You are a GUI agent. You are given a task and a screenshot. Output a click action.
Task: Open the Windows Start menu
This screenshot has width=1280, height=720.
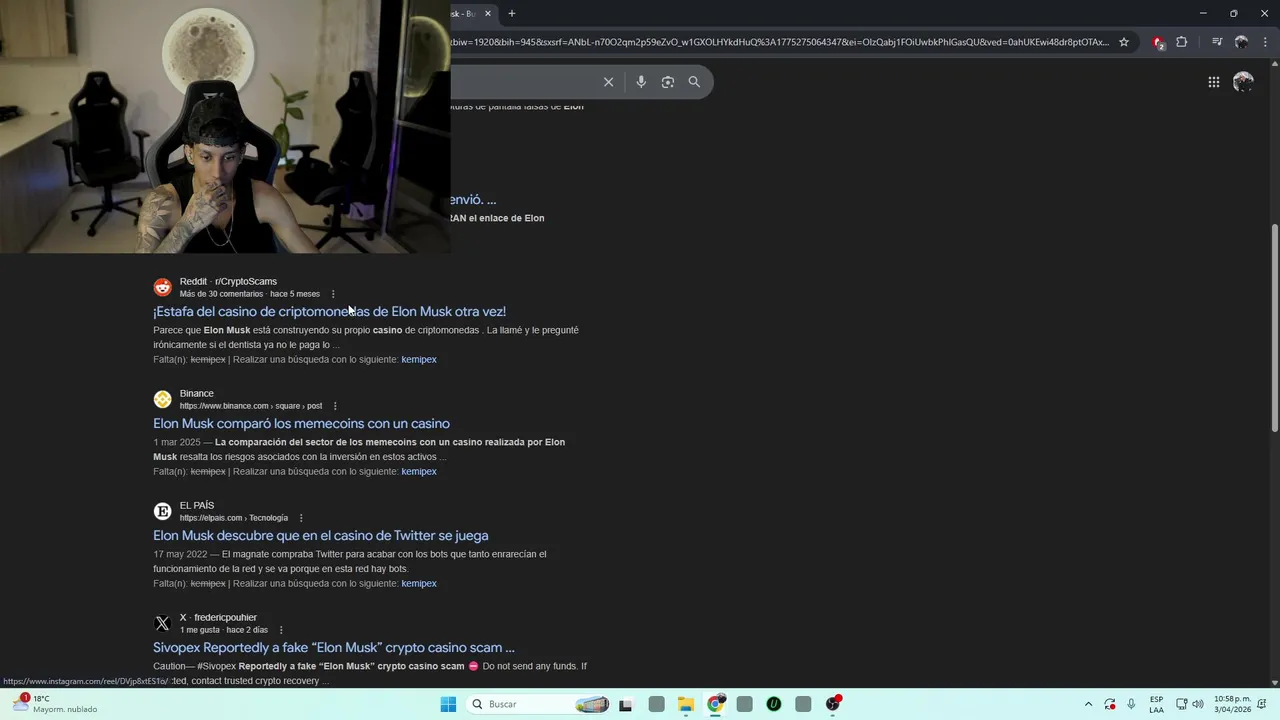(x=448, y=704)
